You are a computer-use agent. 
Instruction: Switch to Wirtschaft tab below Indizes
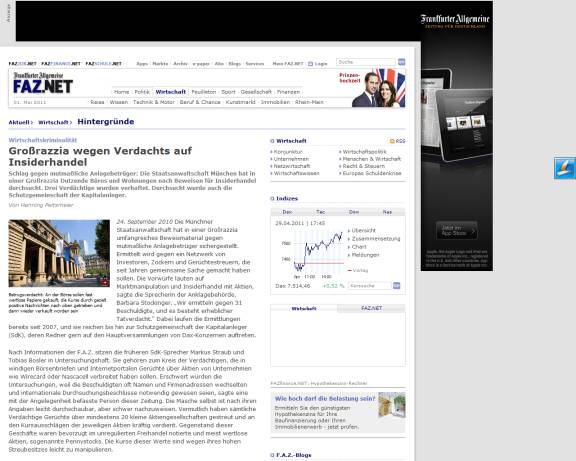click(x=304, y=309)
